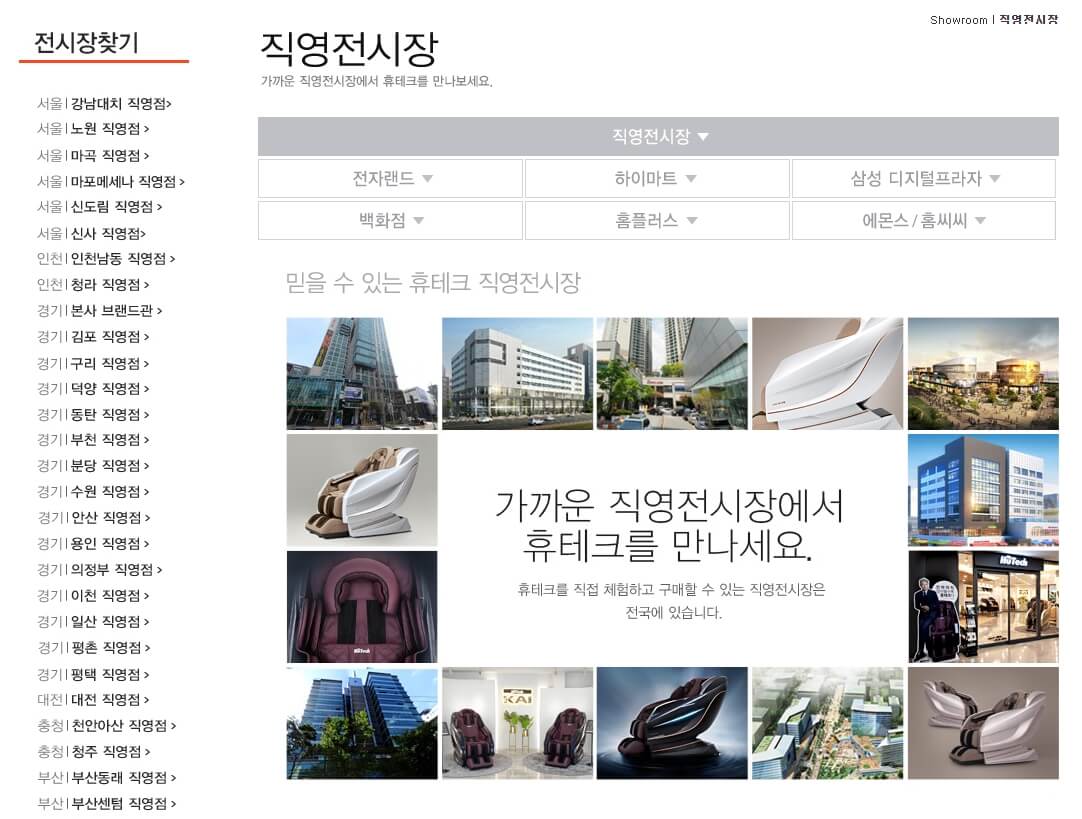Open the 하이마트 dropdown
The image size is (1082, 819).
[x=657, y=179]
